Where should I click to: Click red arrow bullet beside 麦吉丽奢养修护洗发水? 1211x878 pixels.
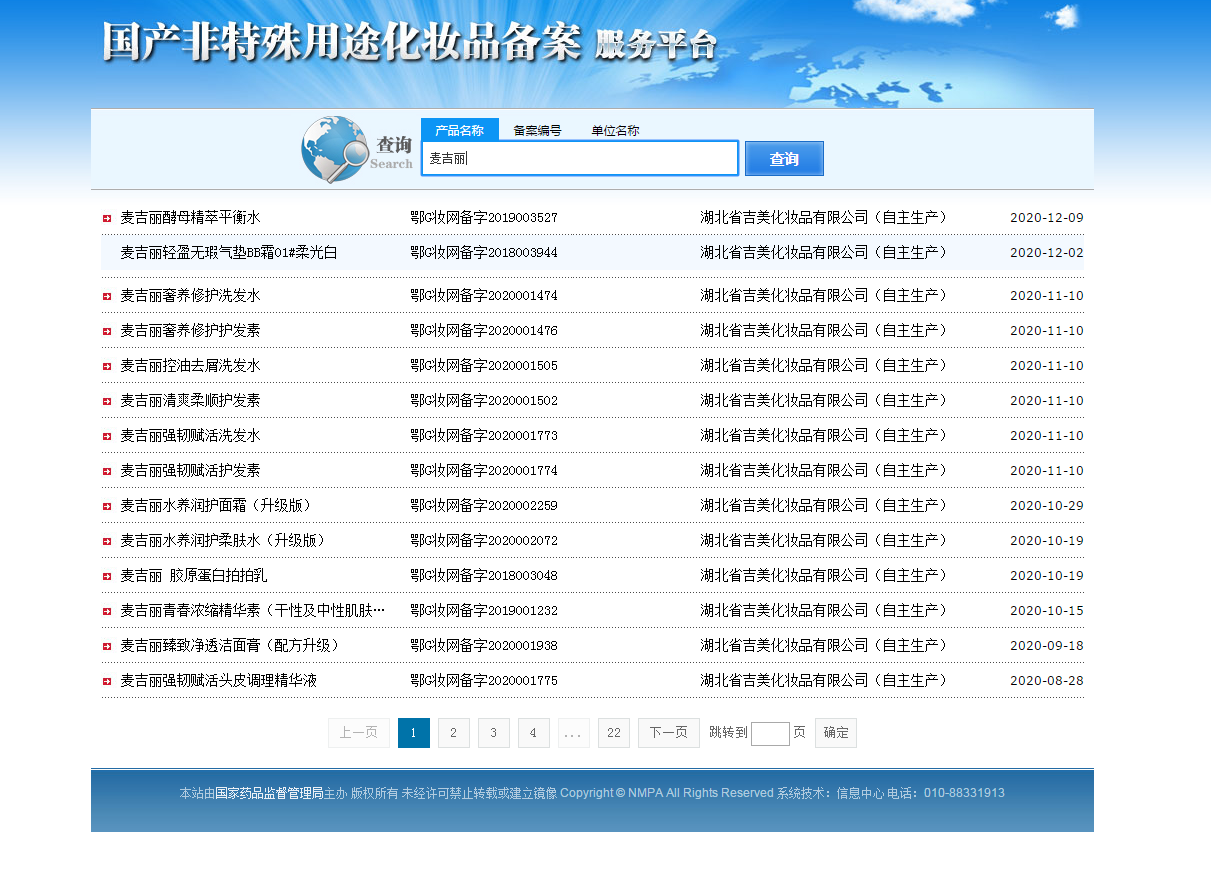pyautogui.click(x=107, y=296)
